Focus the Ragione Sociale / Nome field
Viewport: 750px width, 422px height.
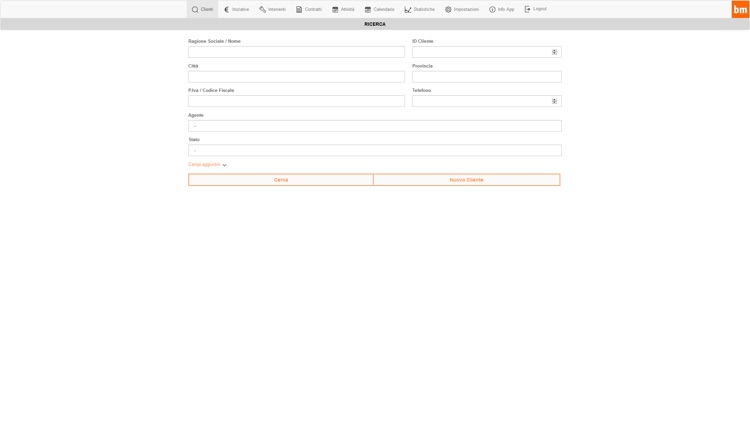[x=296, y=52]
